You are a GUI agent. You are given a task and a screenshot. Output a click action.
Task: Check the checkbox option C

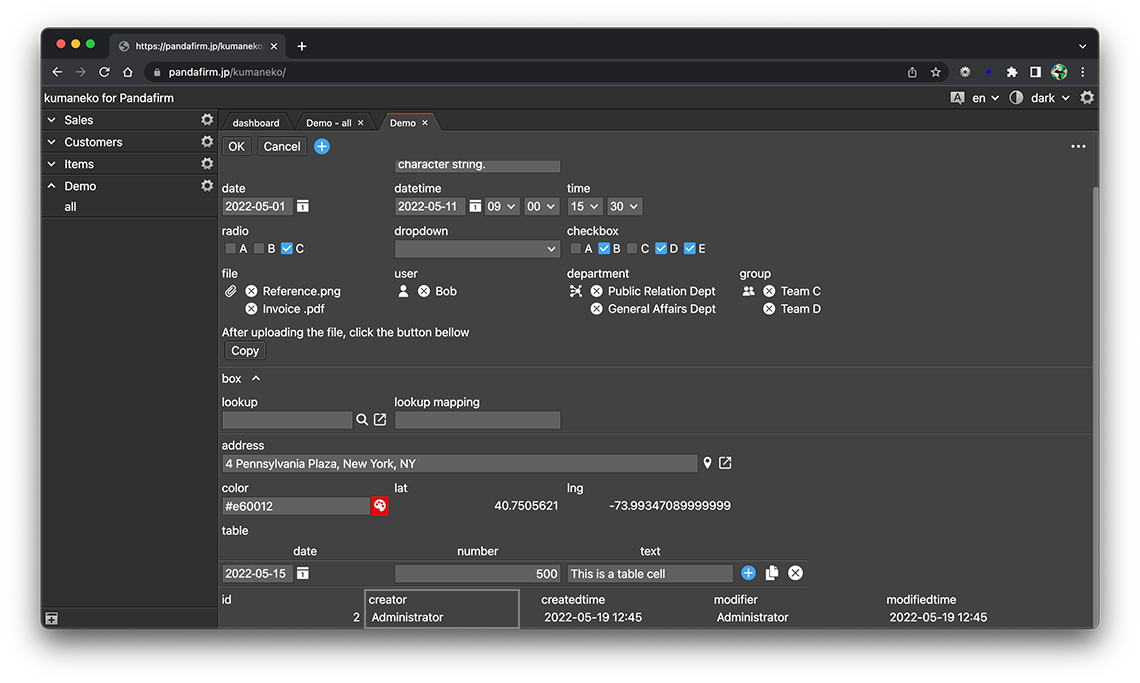tap(632, 249)
